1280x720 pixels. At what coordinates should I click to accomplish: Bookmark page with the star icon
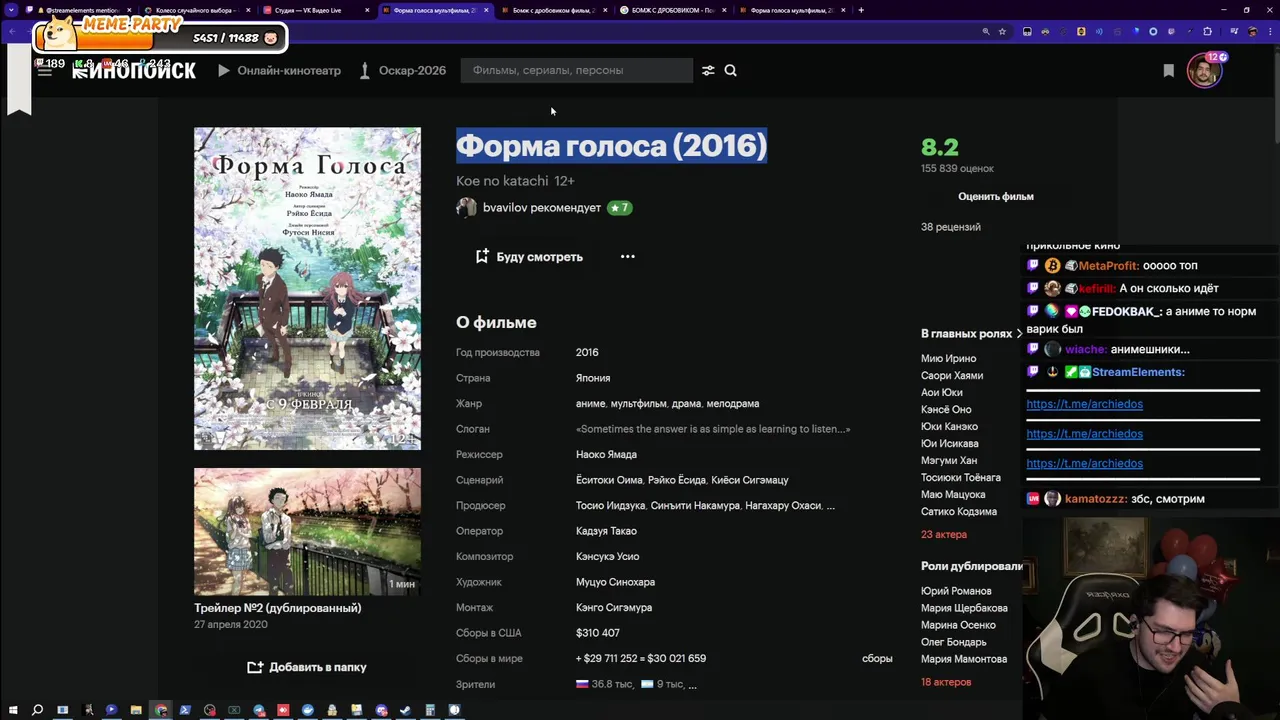pyautogui.click(x=1002, y=32)
